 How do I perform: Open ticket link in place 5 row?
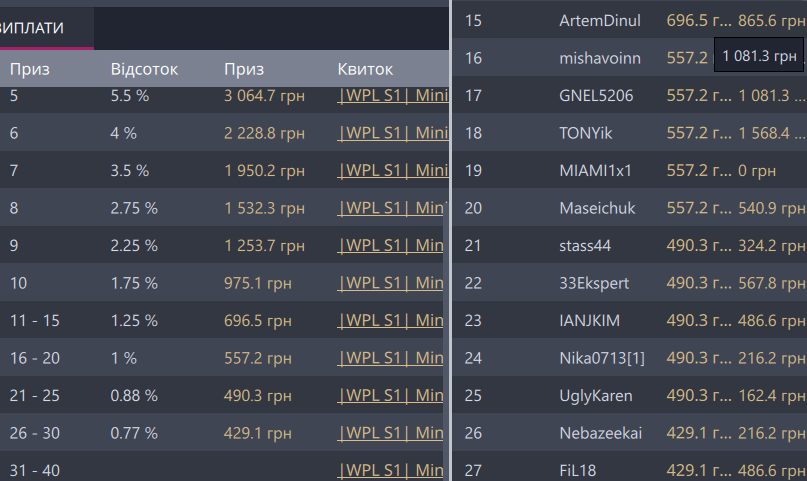pos(392,96)
